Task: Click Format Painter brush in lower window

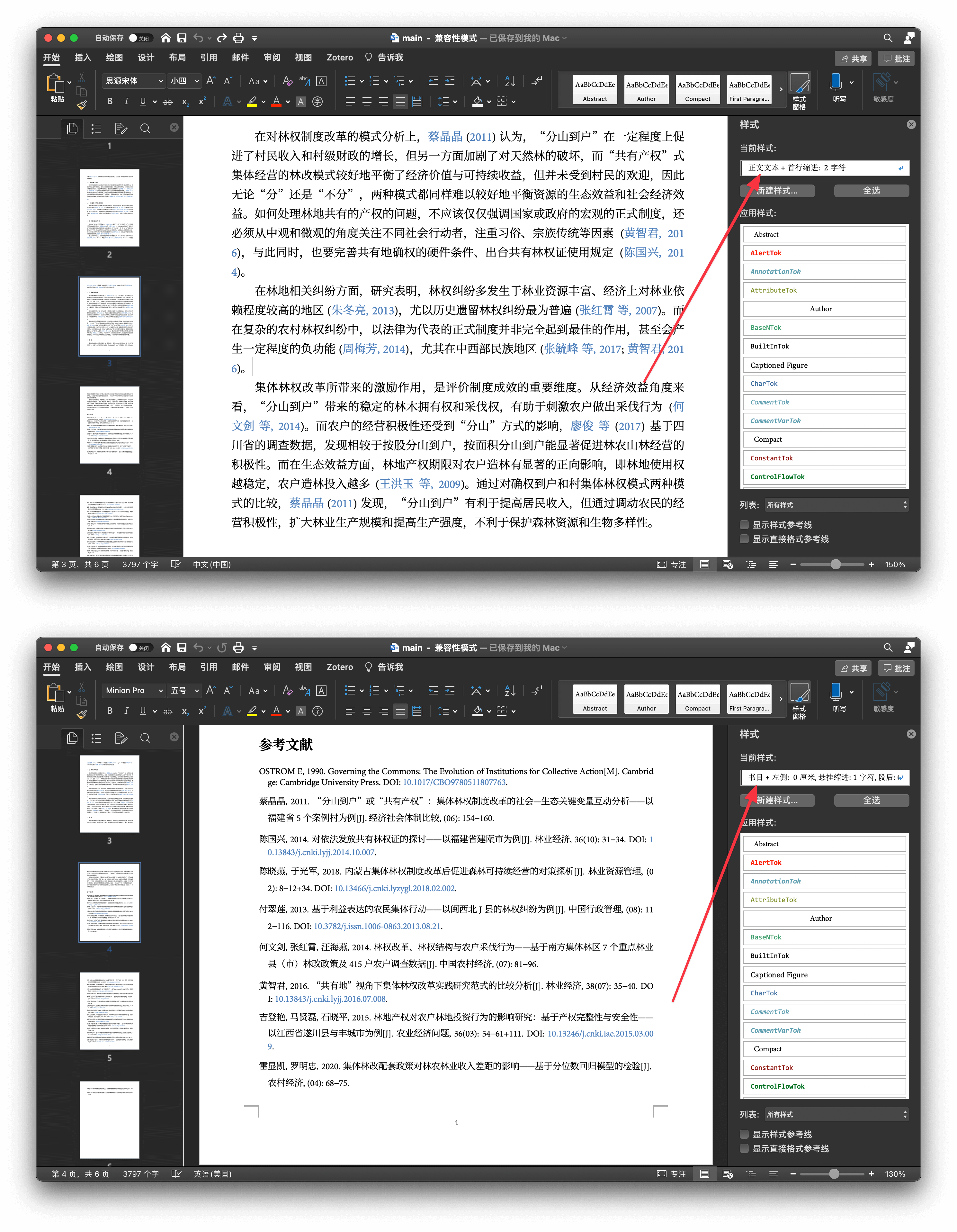Action: pos(82,714)
